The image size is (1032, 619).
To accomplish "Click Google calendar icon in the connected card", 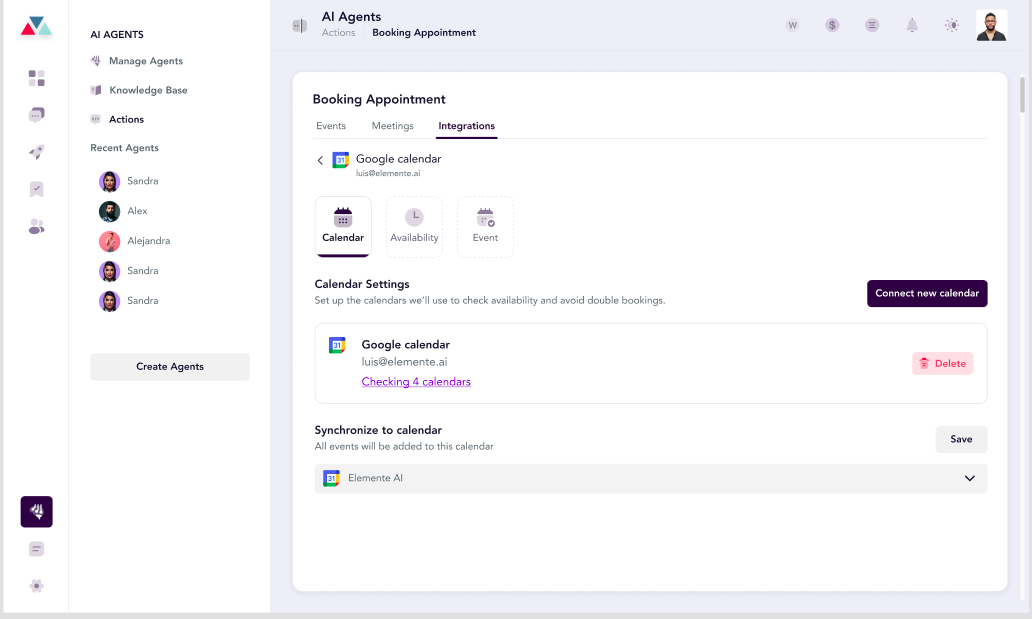I will (337, 345).
